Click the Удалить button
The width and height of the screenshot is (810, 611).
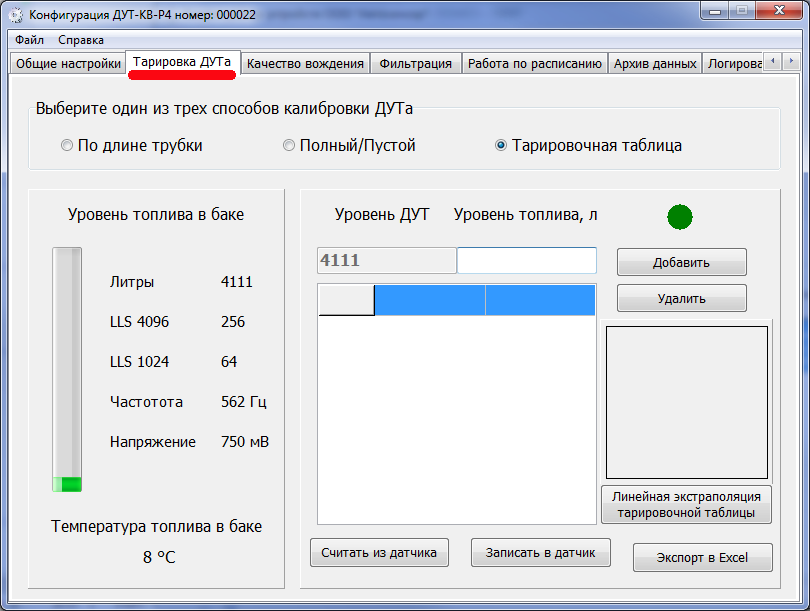pyautogui.click(x=681, y=298)
